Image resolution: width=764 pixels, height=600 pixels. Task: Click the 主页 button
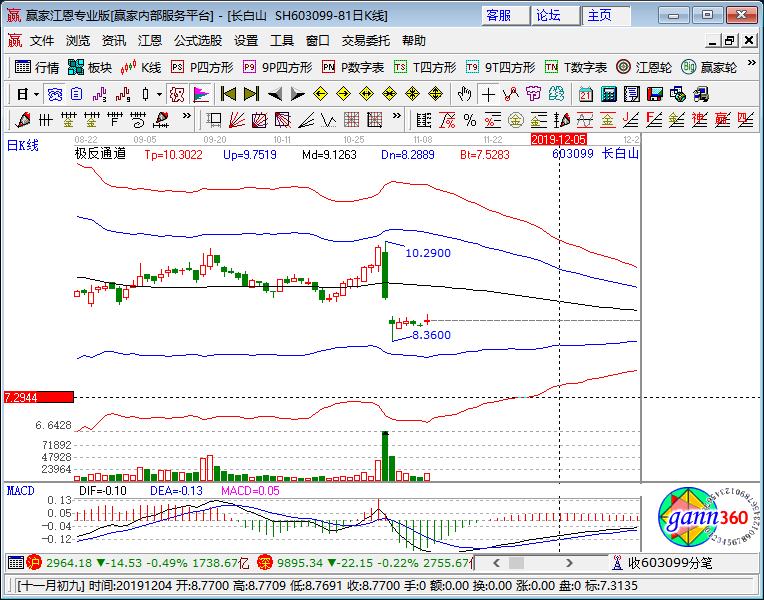pos(606,16)
